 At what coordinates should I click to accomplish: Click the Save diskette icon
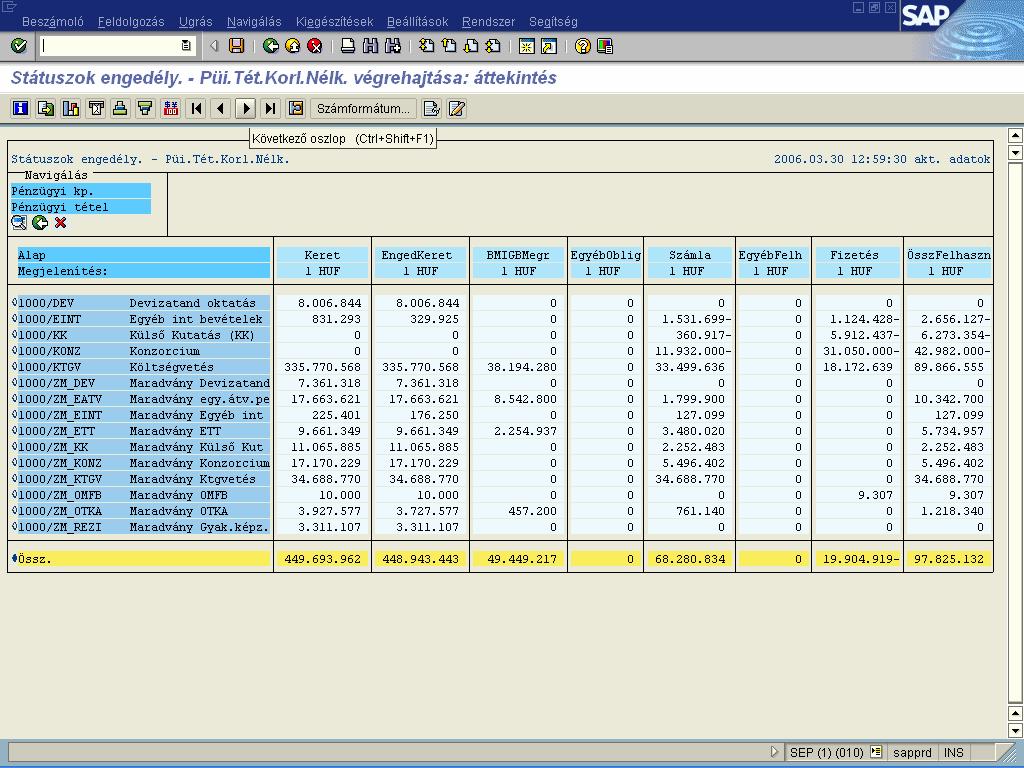[236, 46]
